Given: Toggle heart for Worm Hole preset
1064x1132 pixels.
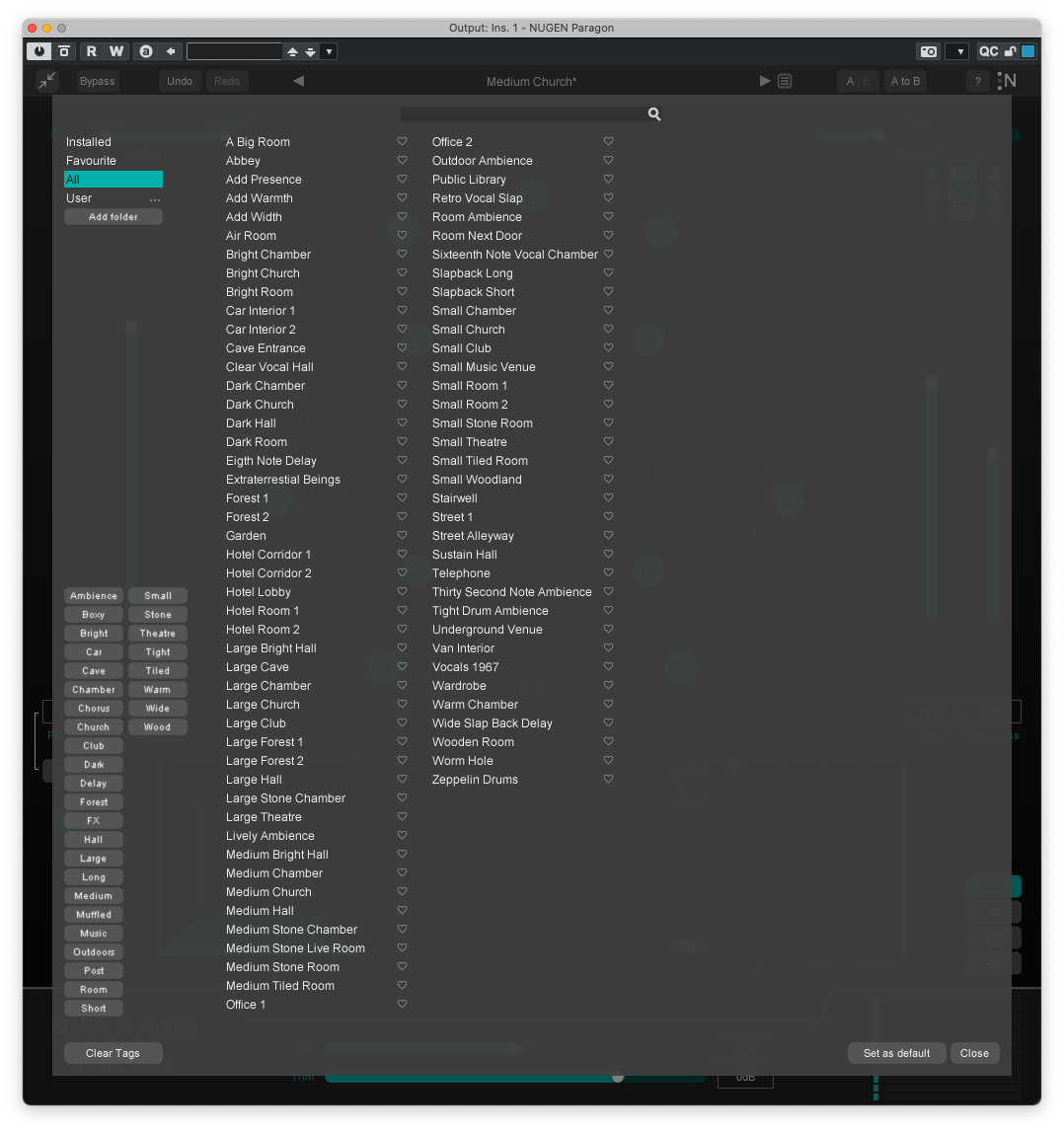Looking at the screenshot, I should [608, 761].
